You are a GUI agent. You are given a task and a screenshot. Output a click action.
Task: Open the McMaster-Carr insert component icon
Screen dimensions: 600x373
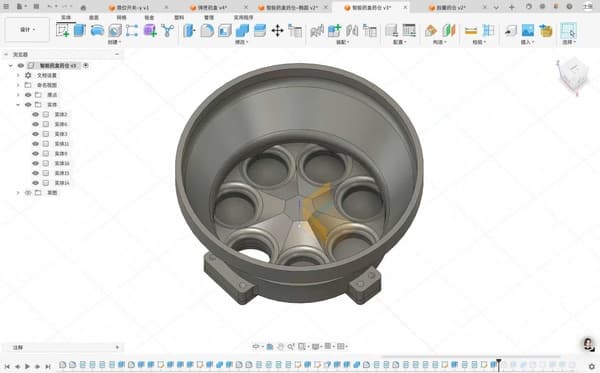[x=546, y=30]
